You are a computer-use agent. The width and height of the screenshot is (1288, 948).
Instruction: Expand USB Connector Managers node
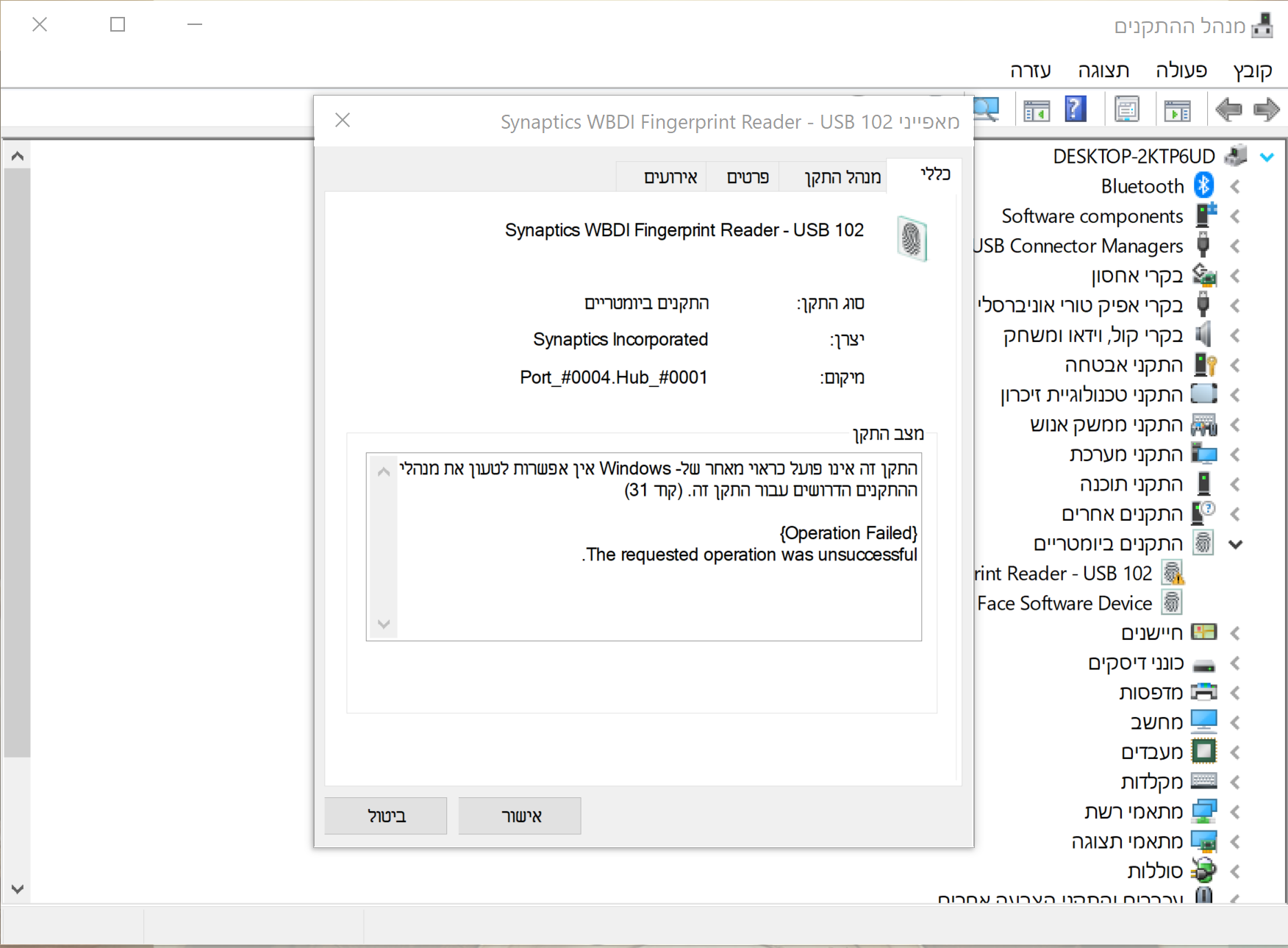coord(1236,246)
